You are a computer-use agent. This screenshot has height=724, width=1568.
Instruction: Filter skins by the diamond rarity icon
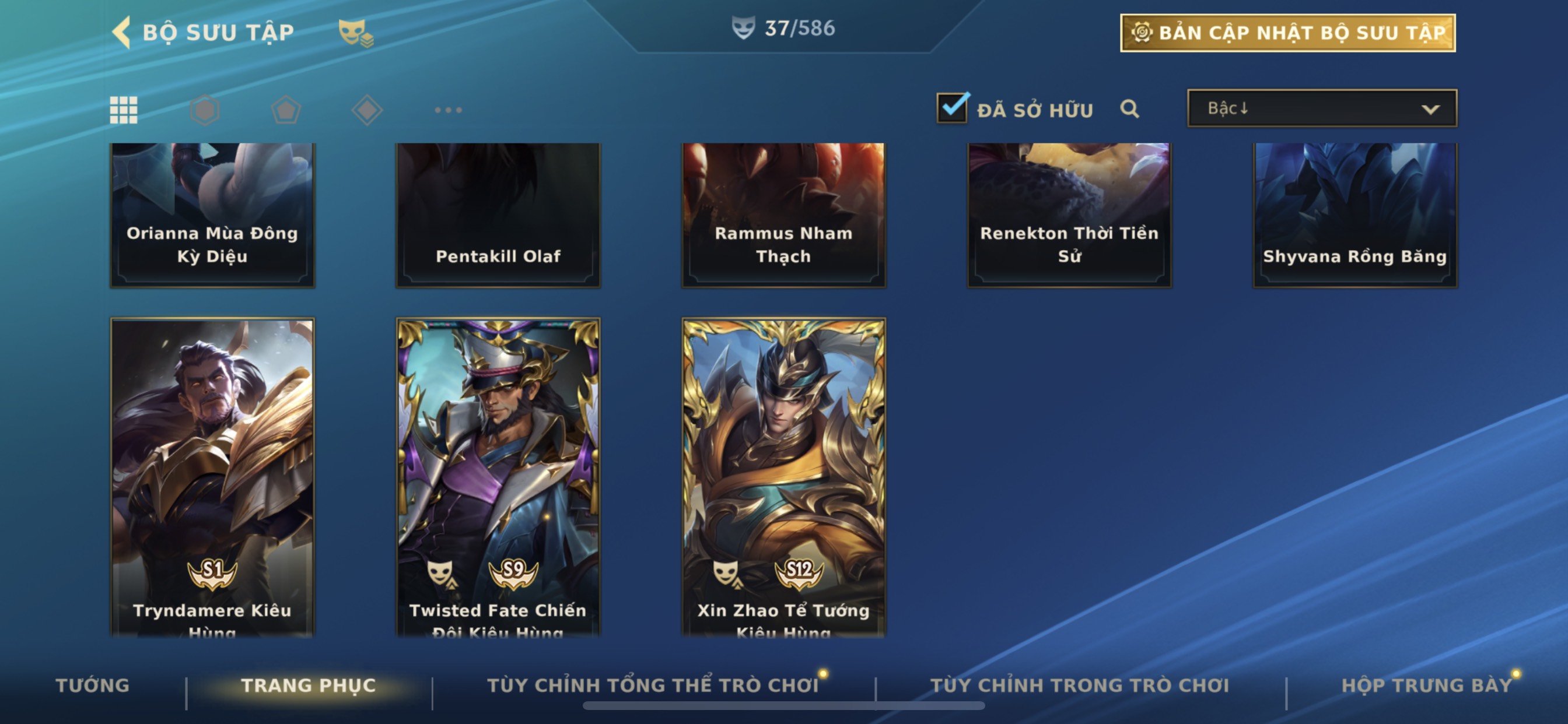pyautogui.click(x=367, y=110)
